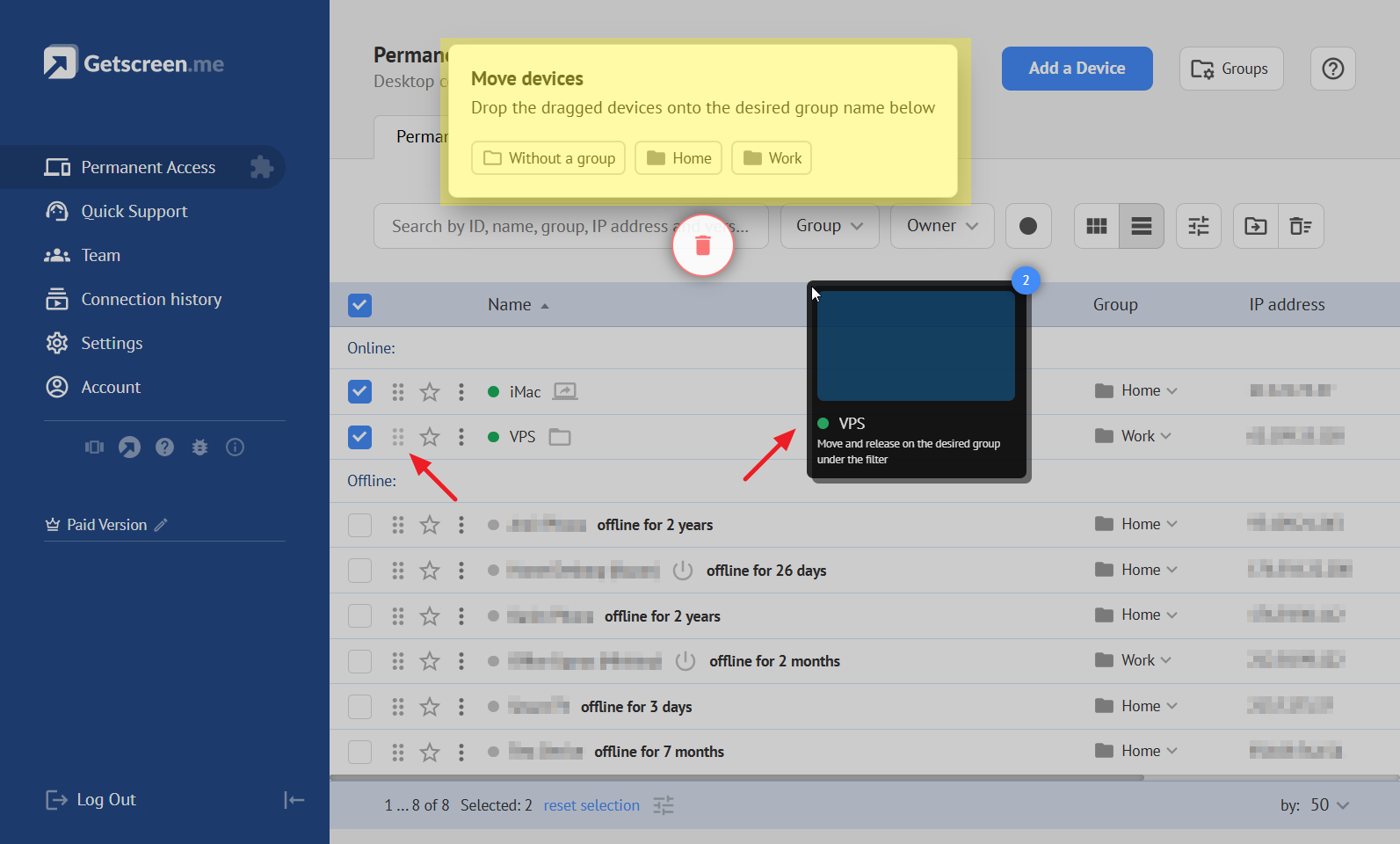Collapse the sidebar with arrow icon
This screenshot has height=844, width=1400.
(294, 799)
